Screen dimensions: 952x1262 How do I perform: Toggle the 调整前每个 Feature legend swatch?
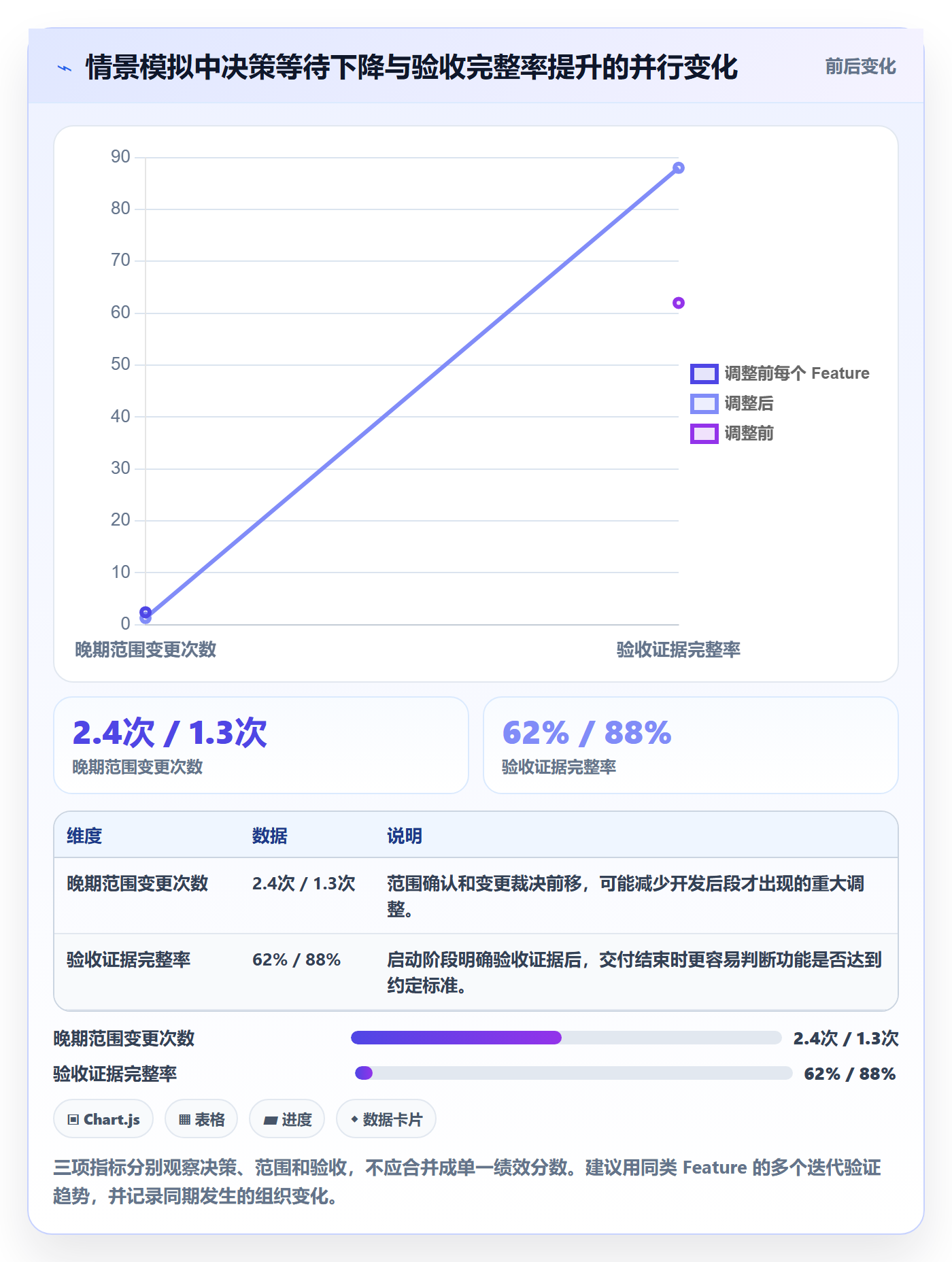click(704, 373)
